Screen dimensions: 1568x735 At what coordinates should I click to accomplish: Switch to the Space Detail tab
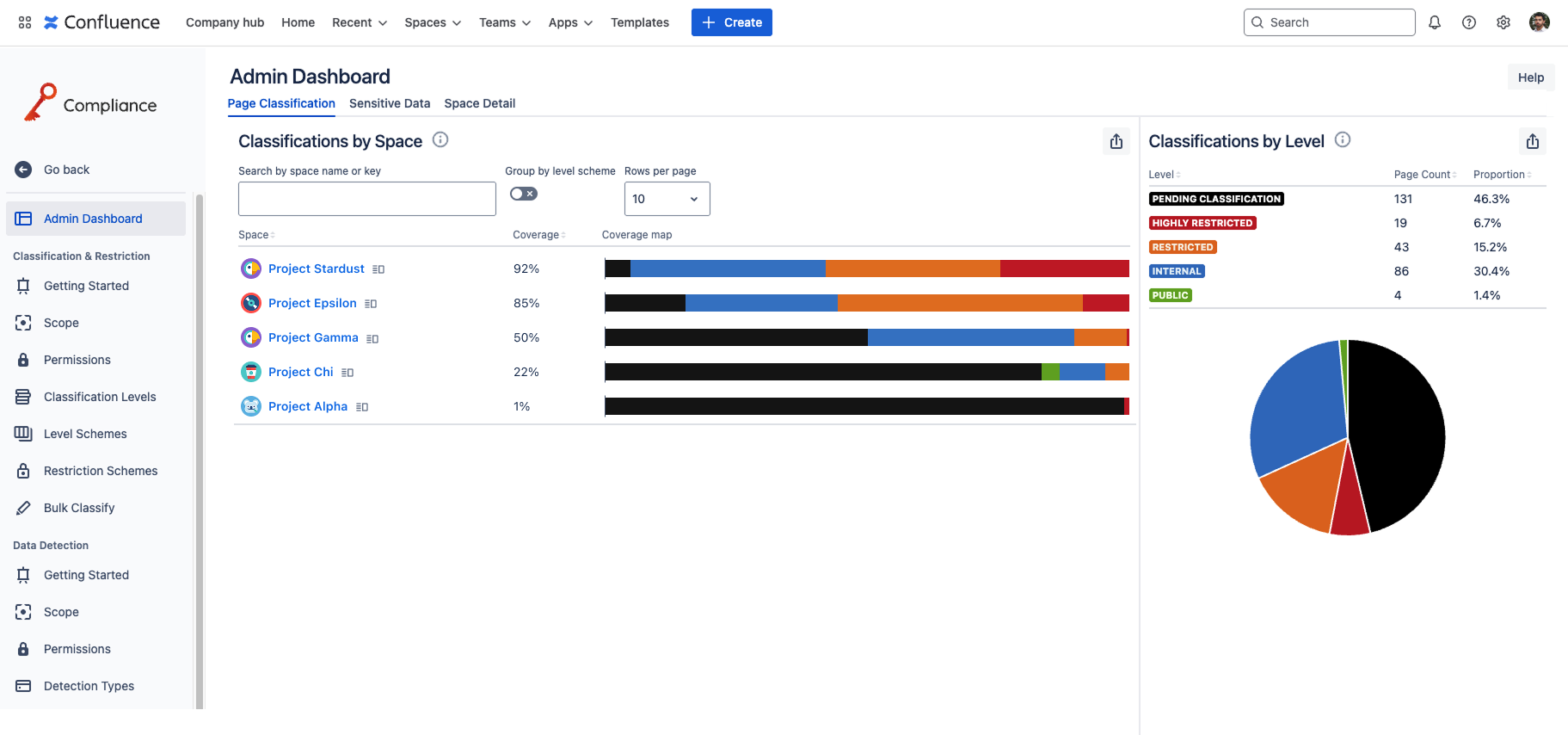pyautogui.click(x=479, y=103)
